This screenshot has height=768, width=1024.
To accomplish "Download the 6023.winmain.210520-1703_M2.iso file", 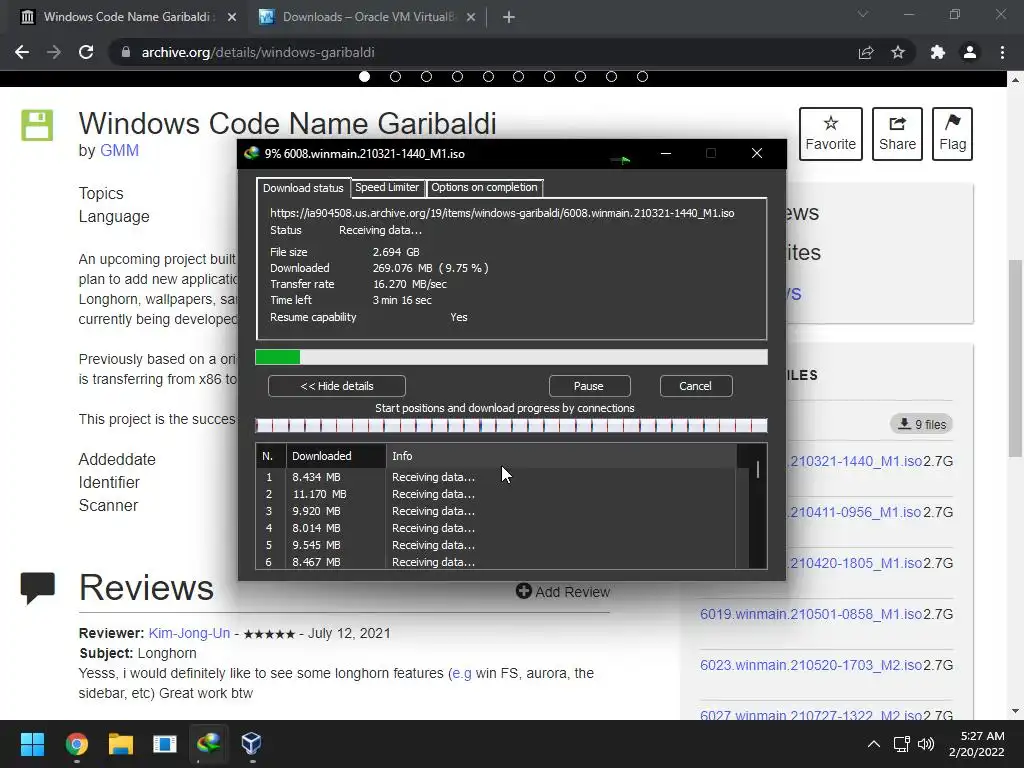I will pyautogui.click(x=810, y=665).
